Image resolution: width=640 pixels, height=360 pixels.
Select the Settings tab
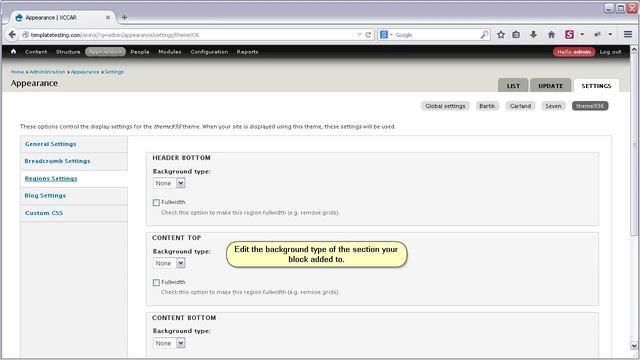click(596, 85)
